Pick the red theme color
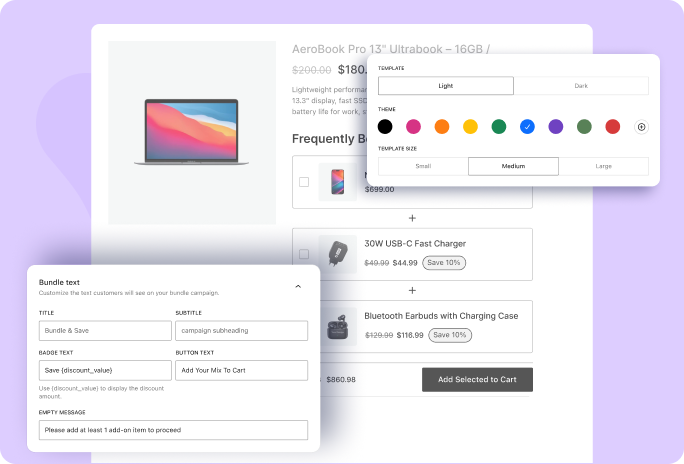 [x=613, y=127]
